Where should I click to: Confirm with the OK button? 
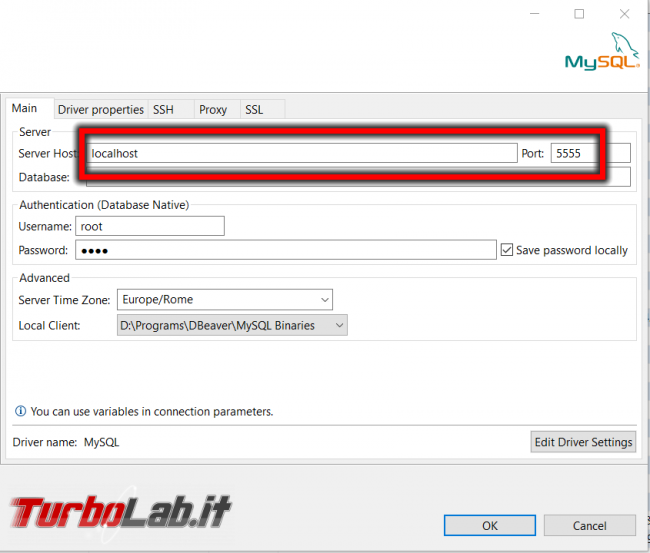tap(490, 526)
